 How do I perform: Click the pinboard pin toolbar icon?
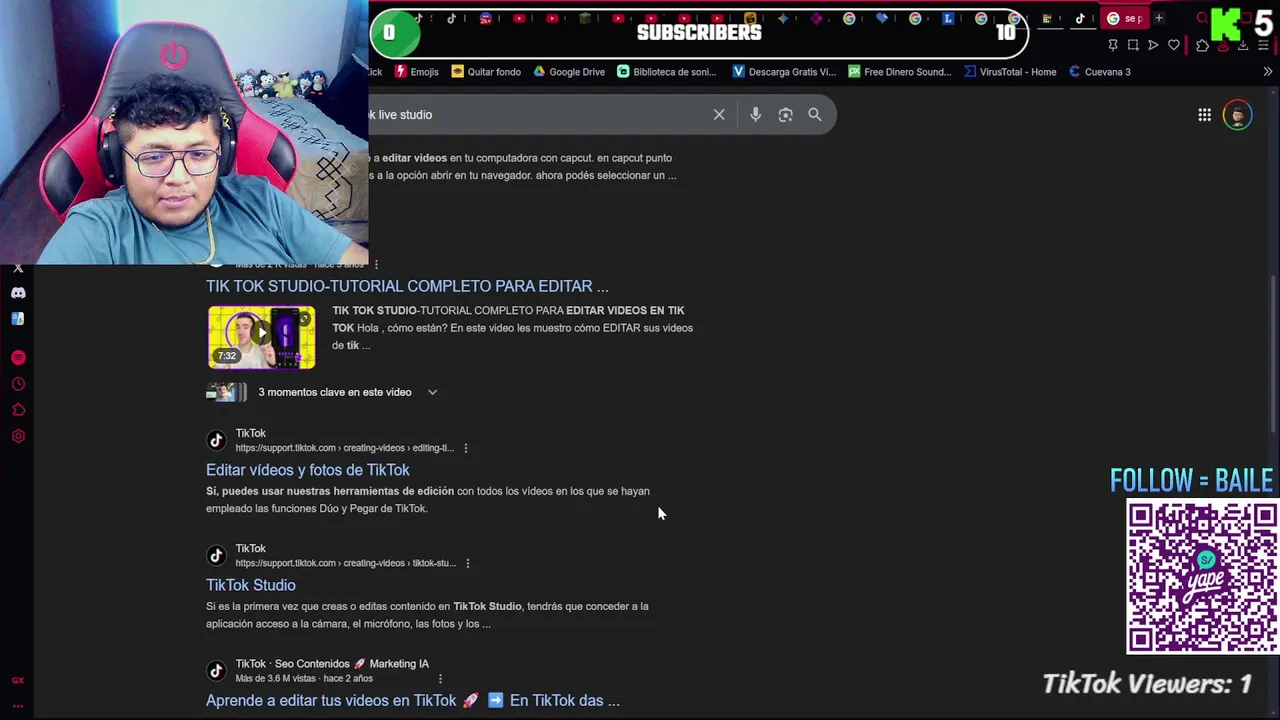click(1113, 45)
